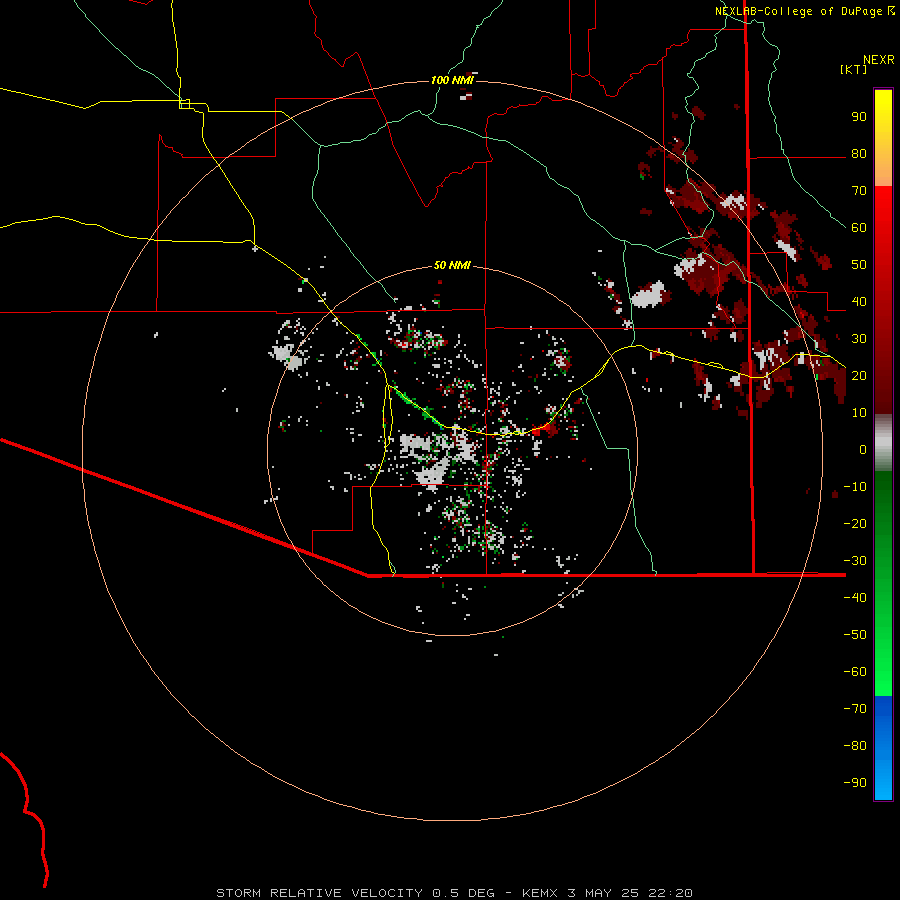Viewport: 900px width, 900px height.
Task: Click the 40 value on the velocity scale
Action: [x=859, y=301]
